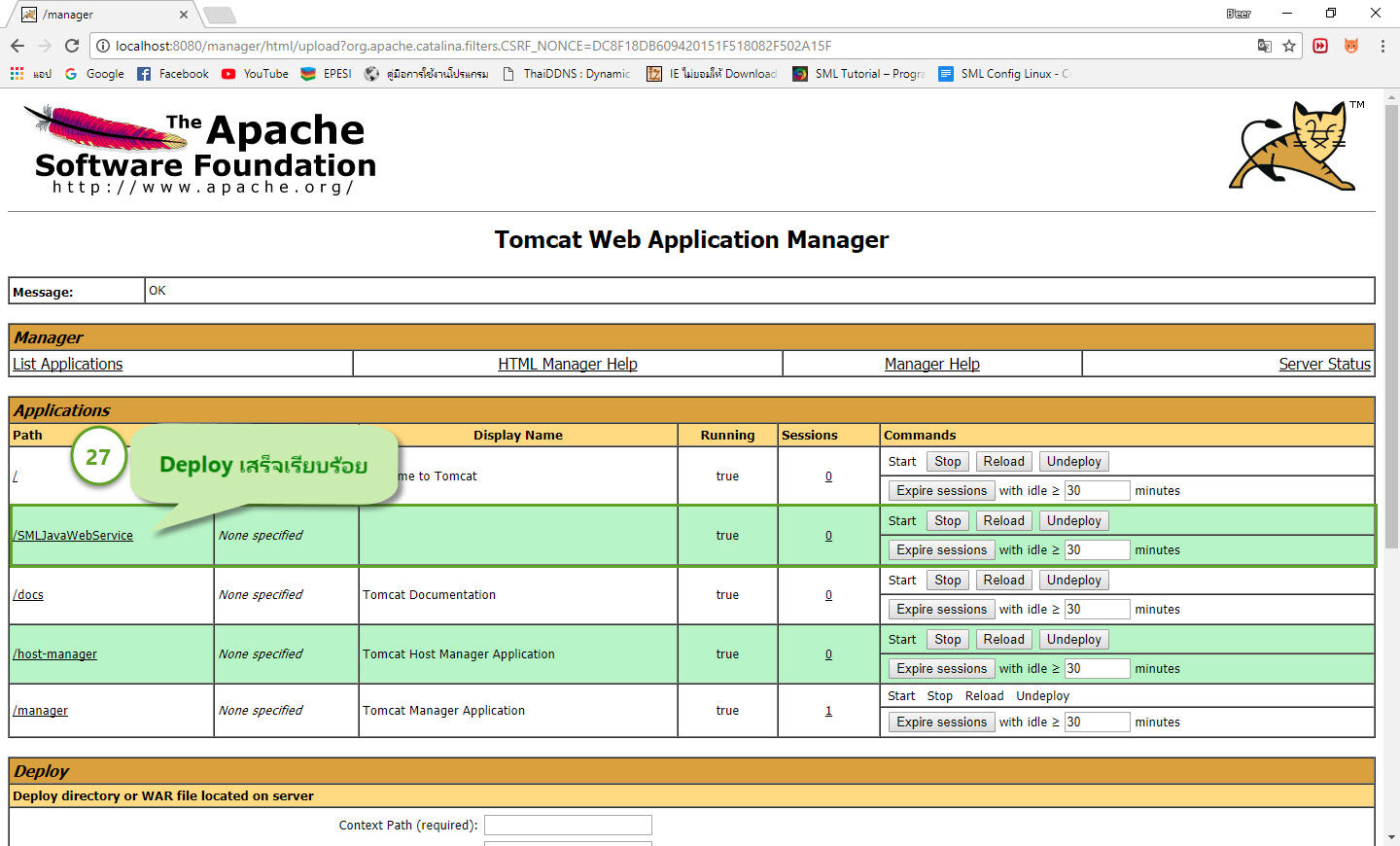This screenshot has width=1400, height=846.
Task: Open the Facebook bookmark
Action: tap(173, 74)
